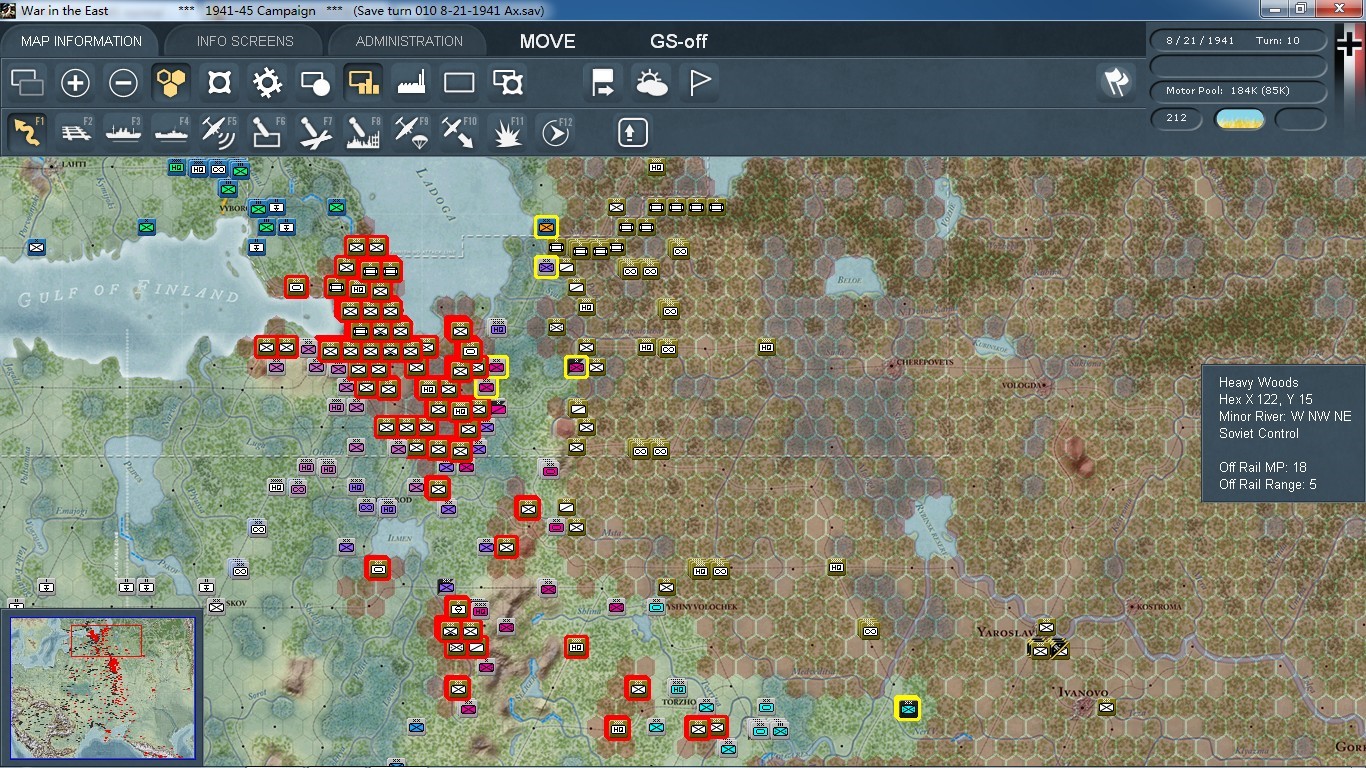The height and width of the screenshot is (768, 1366).
Task: Zoom in the map with the plus icon
Action: pyautogui.click(x=75, y=83)
